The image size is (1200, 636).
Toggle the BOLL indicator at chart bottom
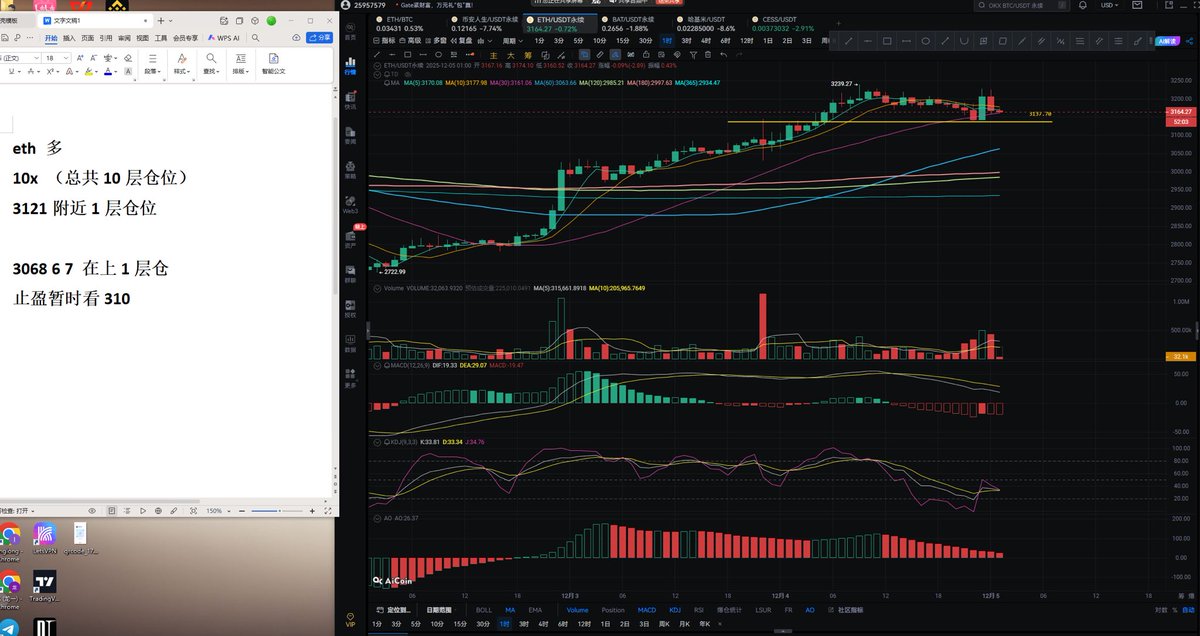483,609
